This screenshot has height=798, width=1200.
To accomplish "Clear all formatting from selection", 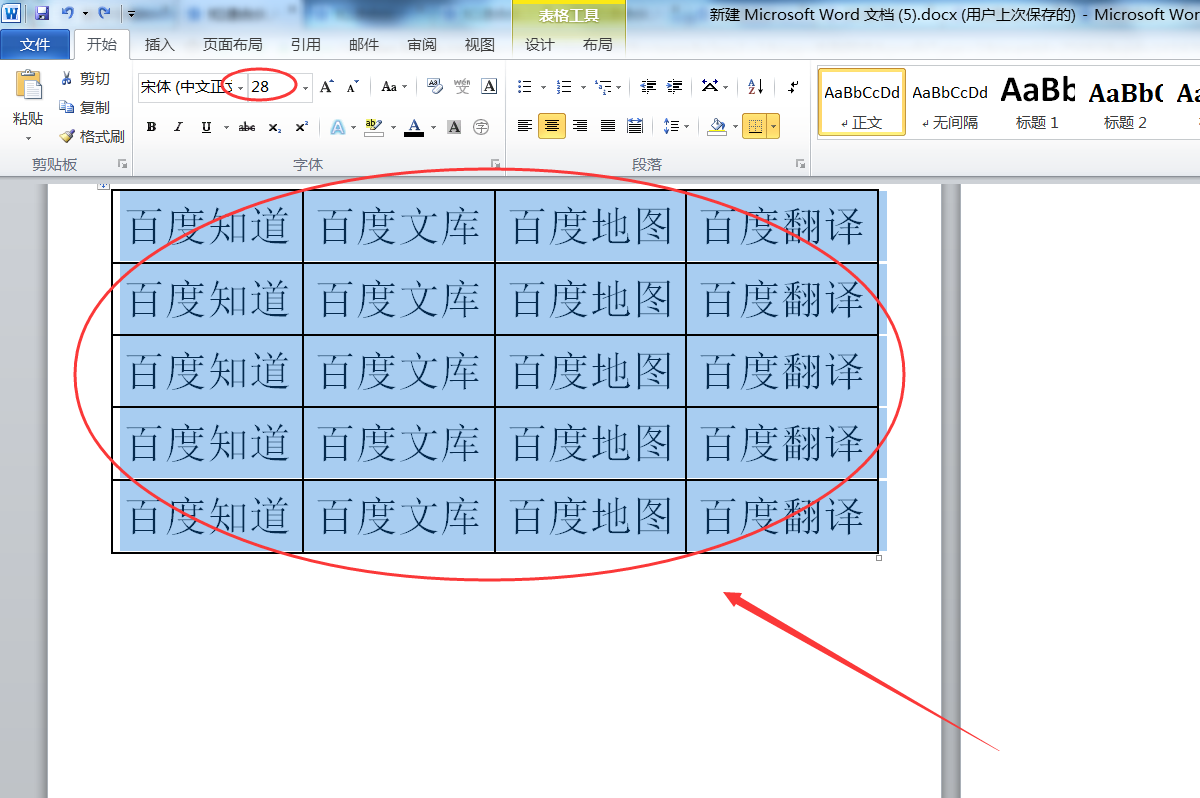I will pos(435,87).
